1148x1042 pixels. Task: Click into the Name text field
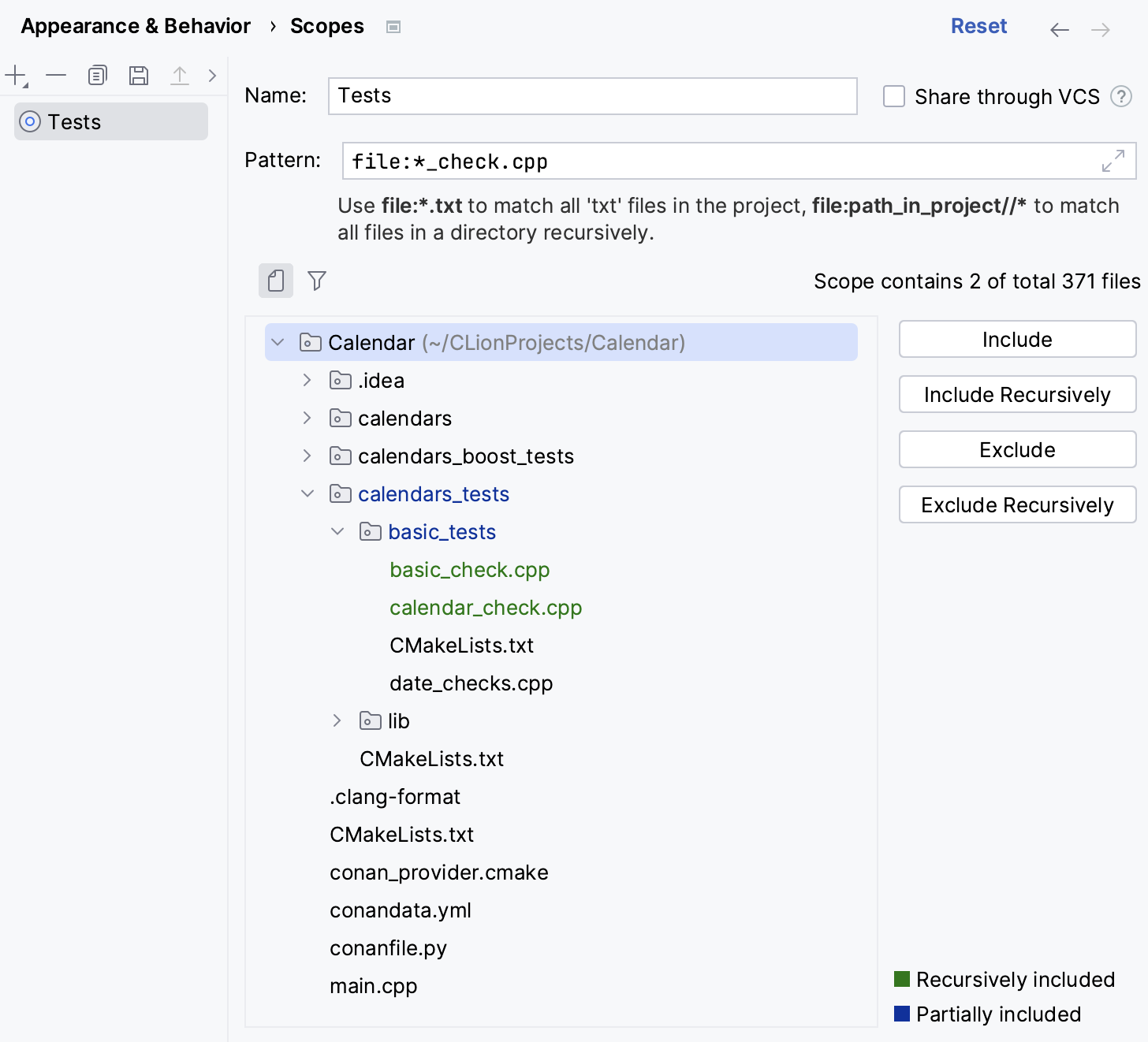592,96
